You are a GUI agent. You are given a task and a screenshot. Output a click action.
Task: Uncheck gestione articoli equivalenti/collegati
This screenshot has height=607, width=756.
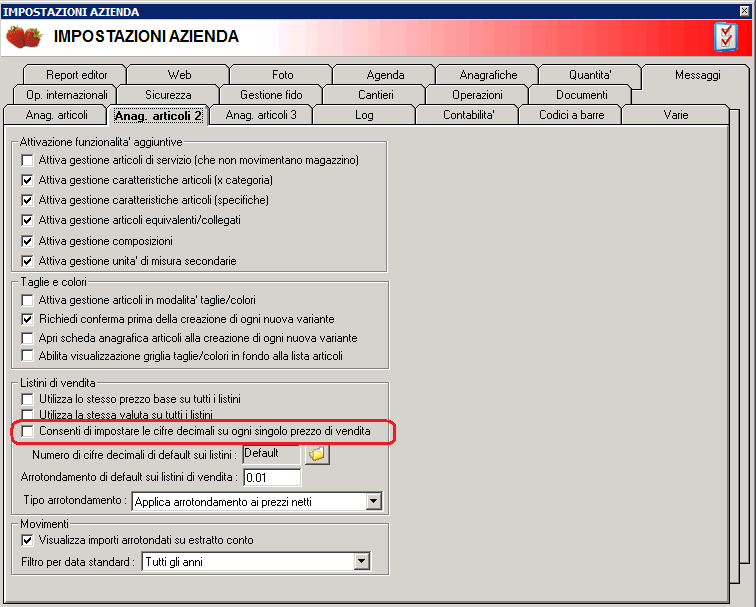[27, 220]
